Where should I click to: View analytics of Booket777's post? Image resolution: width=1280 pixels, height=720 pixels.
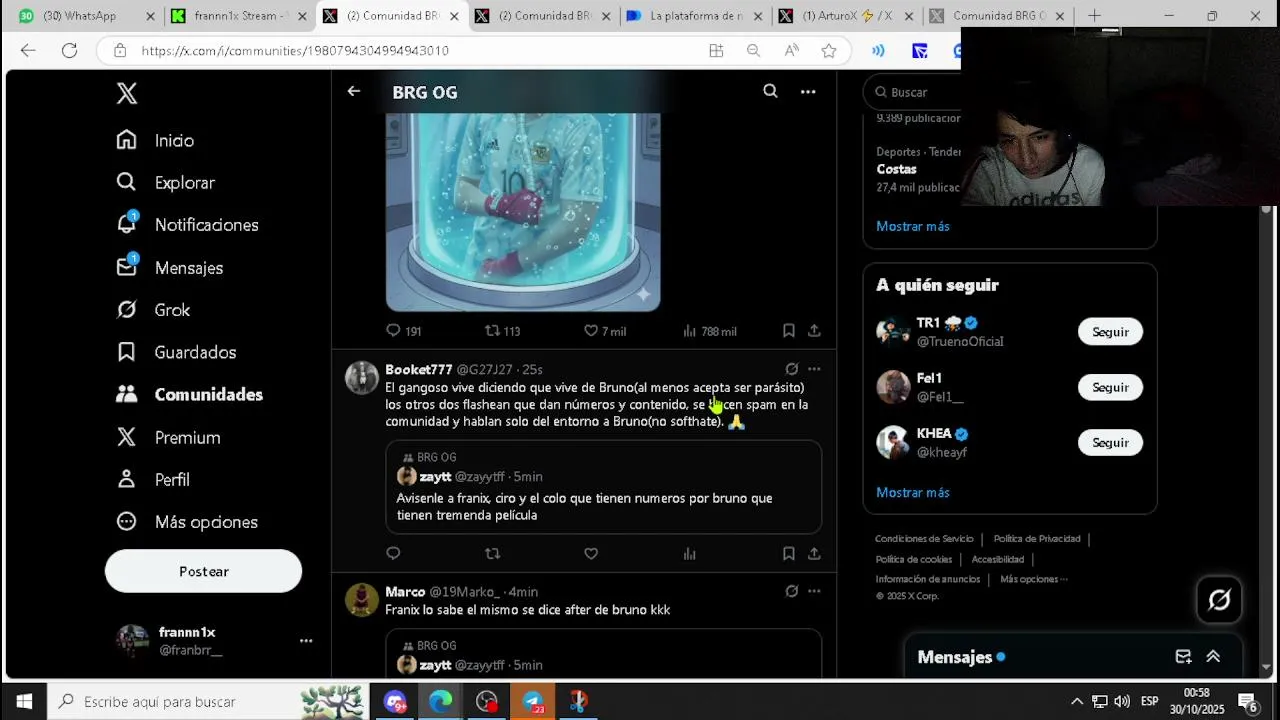[689, 553]
